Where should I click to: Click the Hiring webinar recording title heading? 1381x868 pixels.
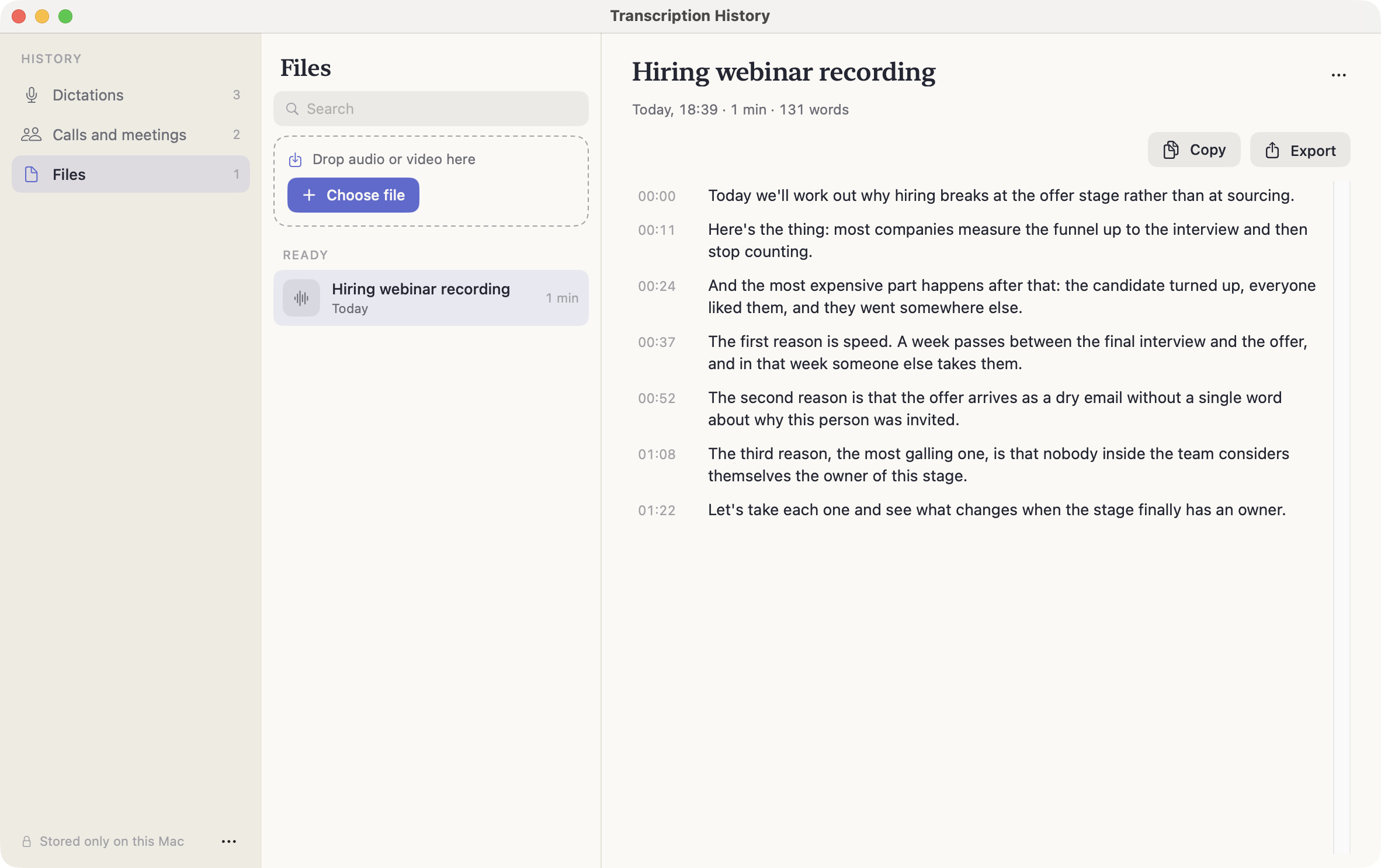783,72
